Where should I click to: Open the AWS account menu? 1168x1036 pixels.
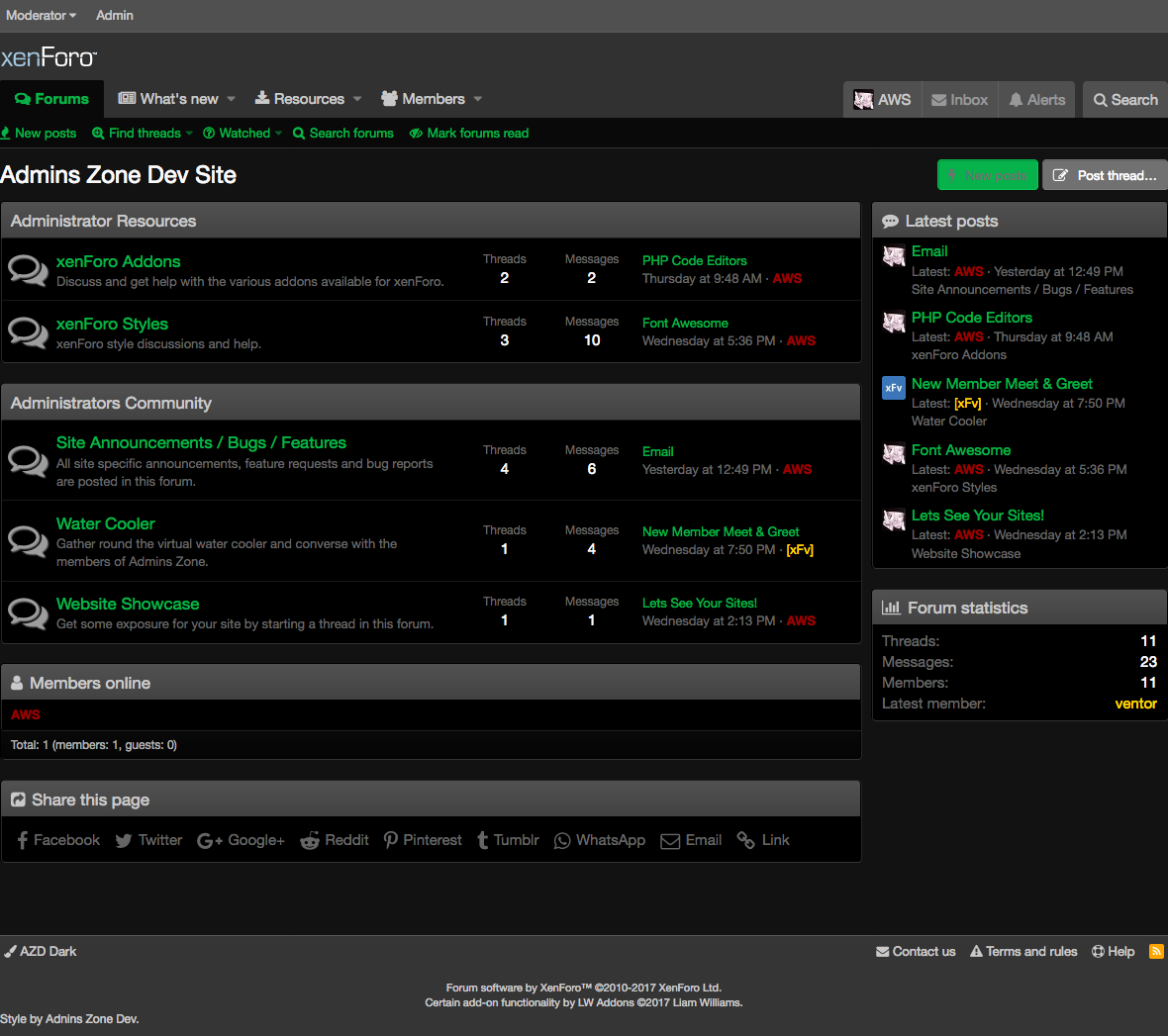tap(883, 100)
